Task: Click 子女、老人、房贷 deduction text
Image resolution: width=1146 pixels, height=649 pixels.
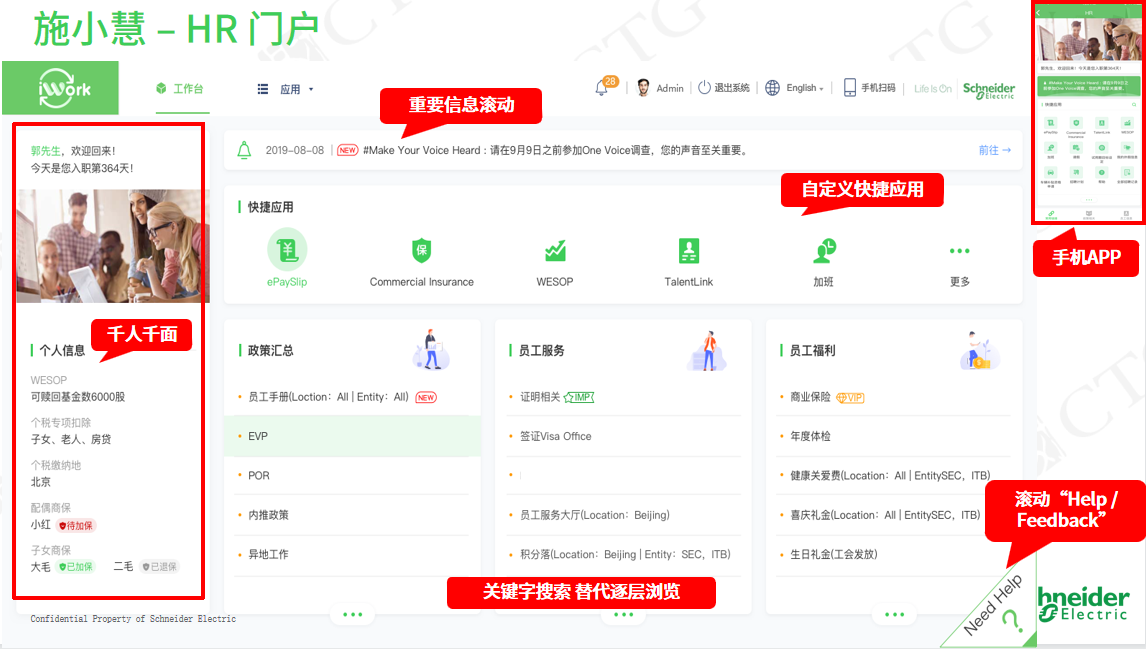Action: [x=71, y=439]
